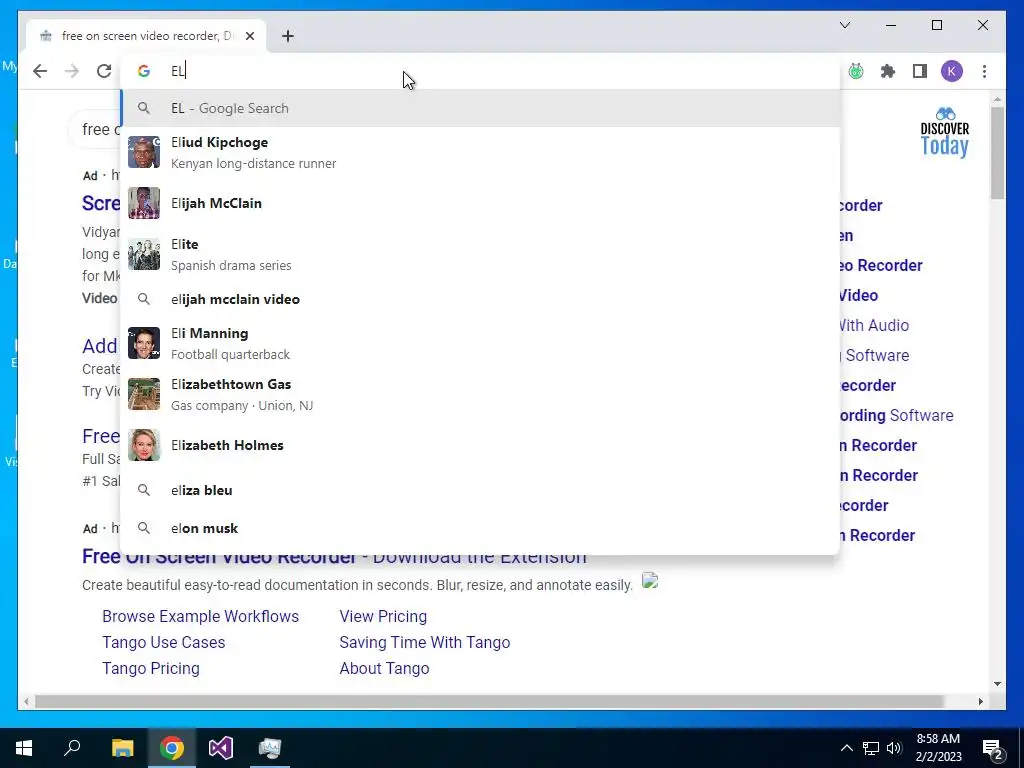Click the page vertical scrollbar thumb
The image size is (1024, 768).
click(x=997, y=153)
